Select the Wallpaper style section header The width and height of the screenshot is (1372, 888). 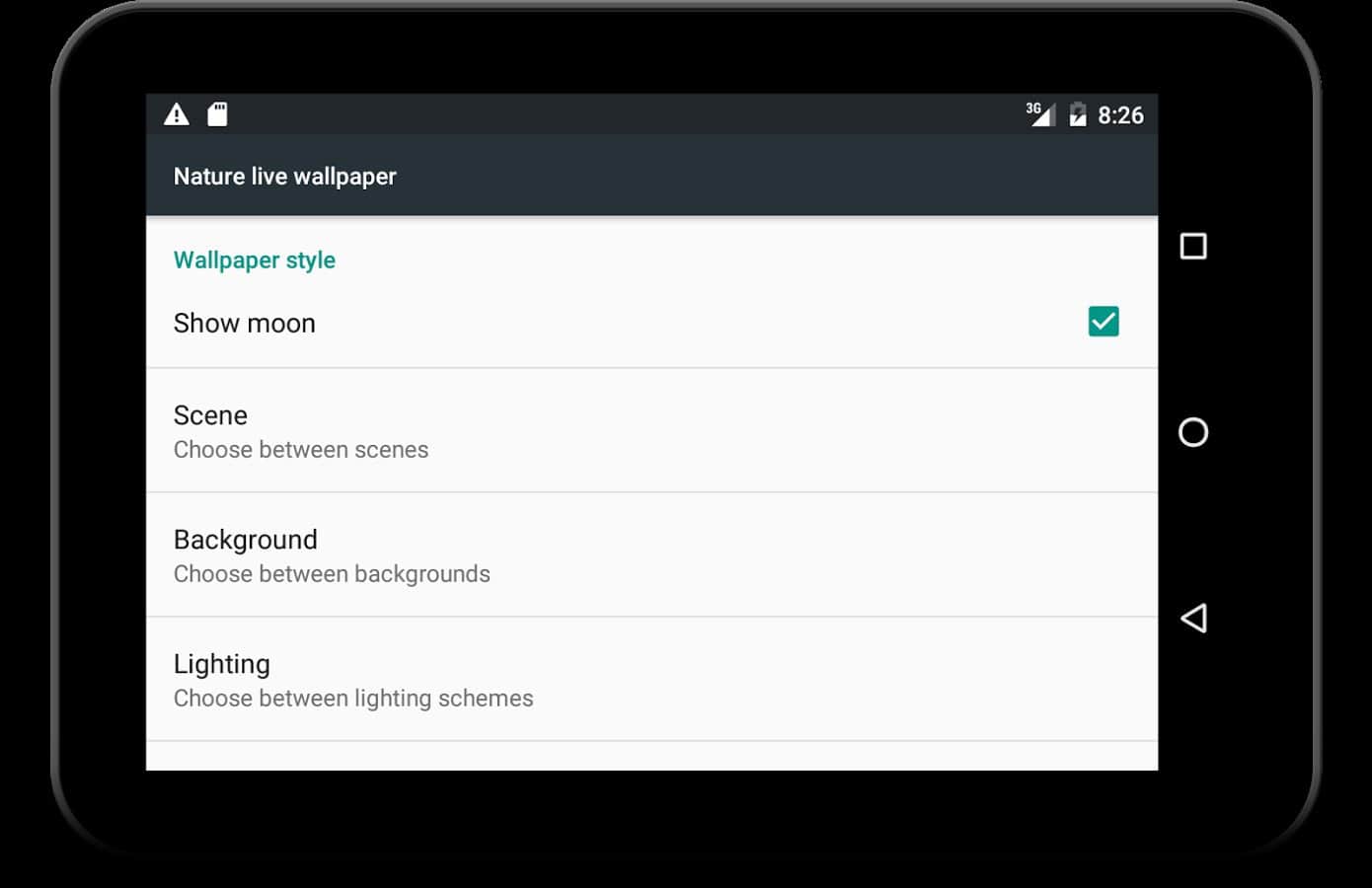click(x=255, y=260)
